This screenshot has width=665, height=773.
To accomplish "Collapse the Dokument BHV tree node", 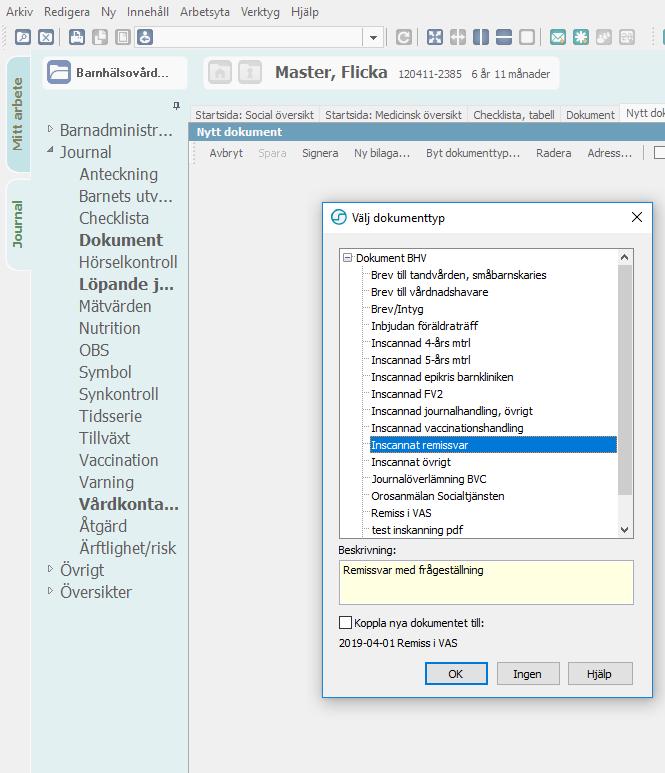I will (x=348, y=257).
